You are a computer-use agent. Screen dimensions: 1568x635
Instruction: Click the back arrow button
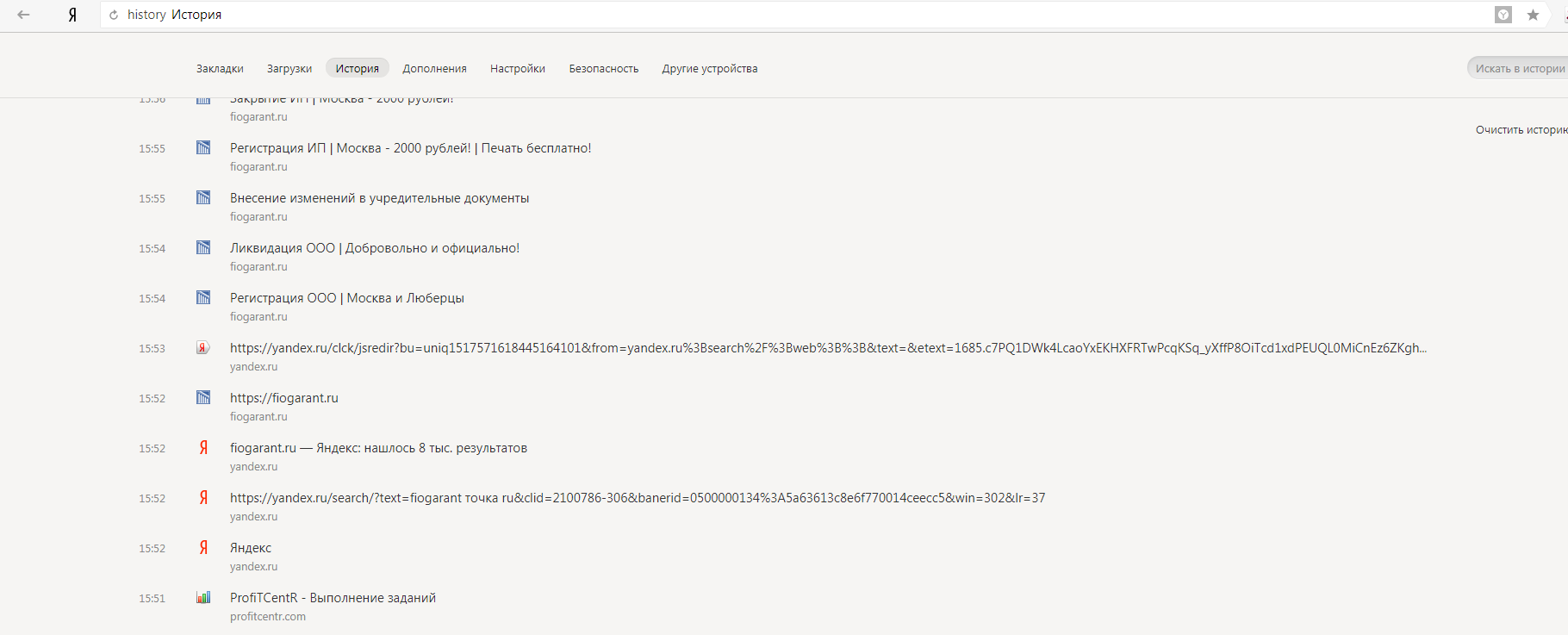pos(23,15)
